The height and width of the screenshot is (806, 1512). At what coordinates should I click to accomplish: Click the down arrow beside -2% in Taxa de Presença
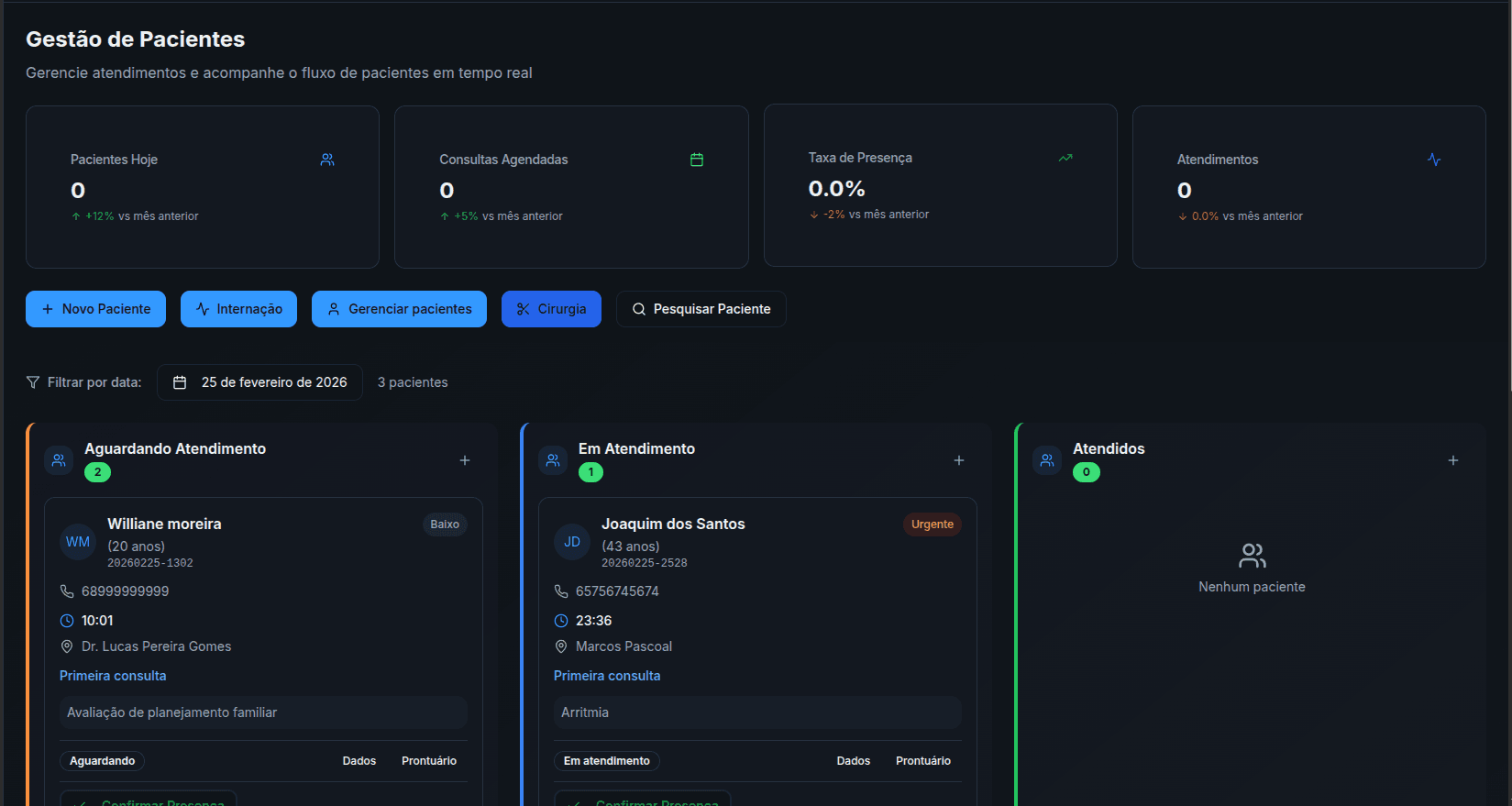[x=814, y=215]
